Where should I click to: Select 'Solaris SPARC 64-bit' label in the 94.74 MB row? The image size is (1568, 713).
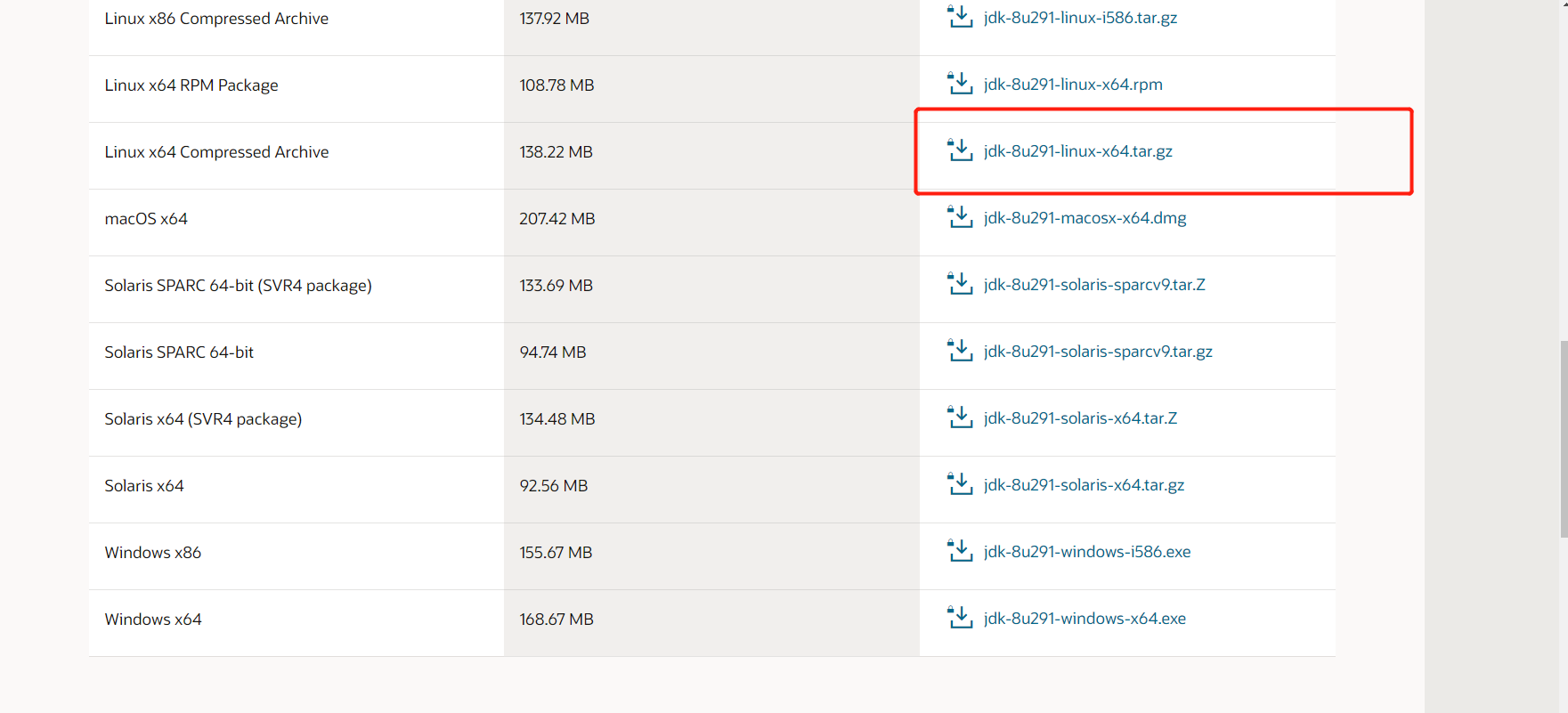click(179, 352)
